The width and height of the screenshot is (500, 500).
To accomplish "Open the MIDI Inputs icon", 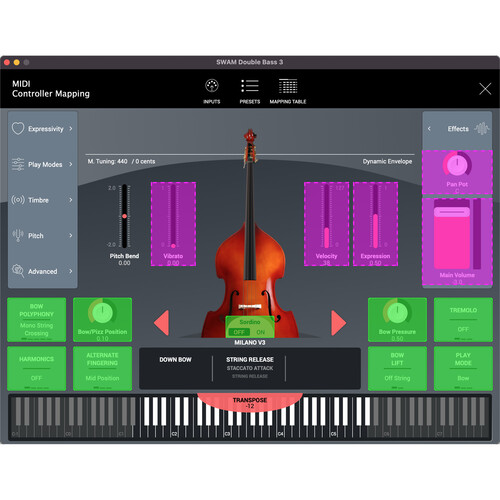I will click(x=212, y=86).
